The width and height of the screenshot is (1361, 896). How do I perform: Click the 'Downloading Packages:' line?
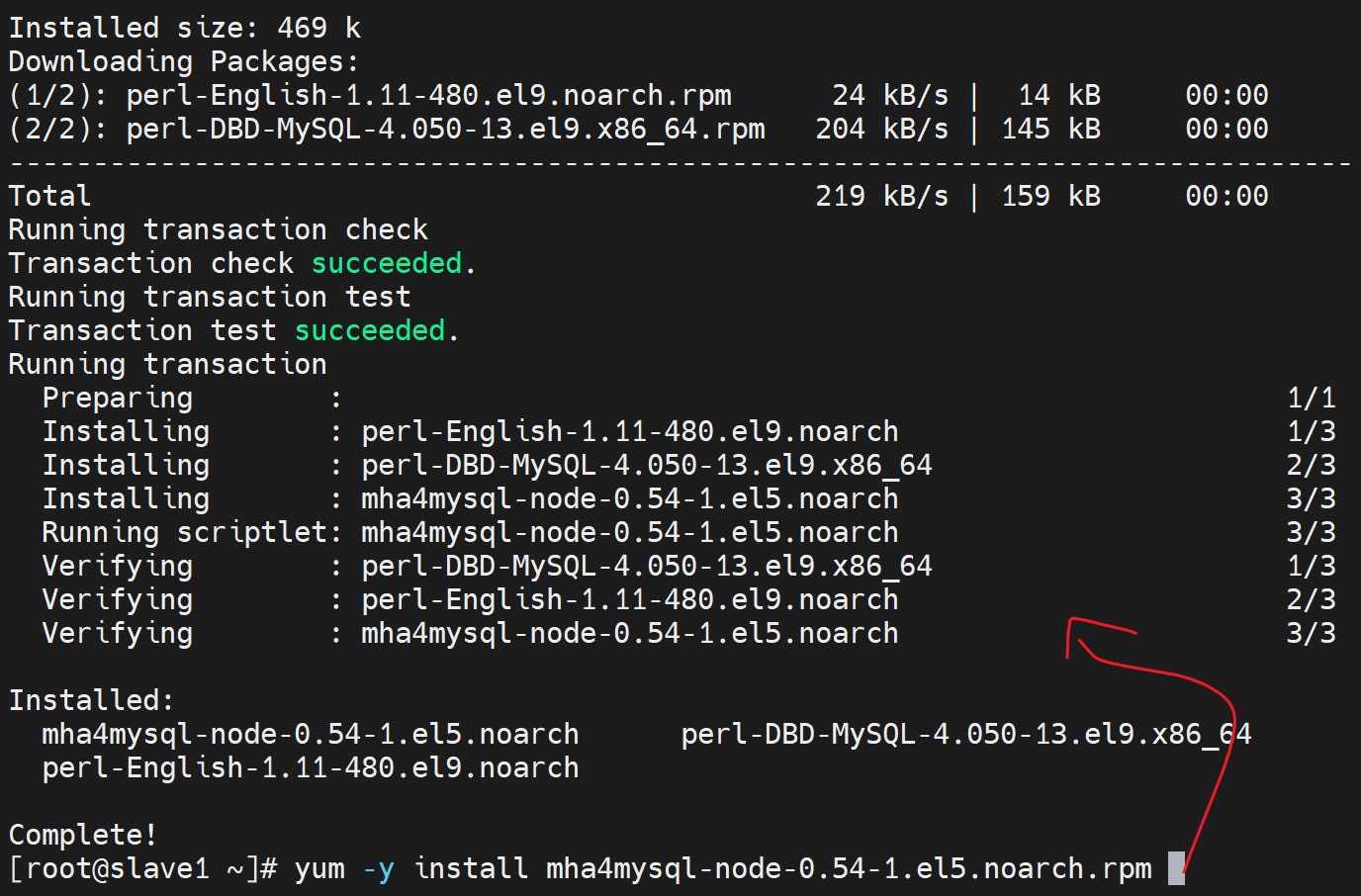point(183,61)
